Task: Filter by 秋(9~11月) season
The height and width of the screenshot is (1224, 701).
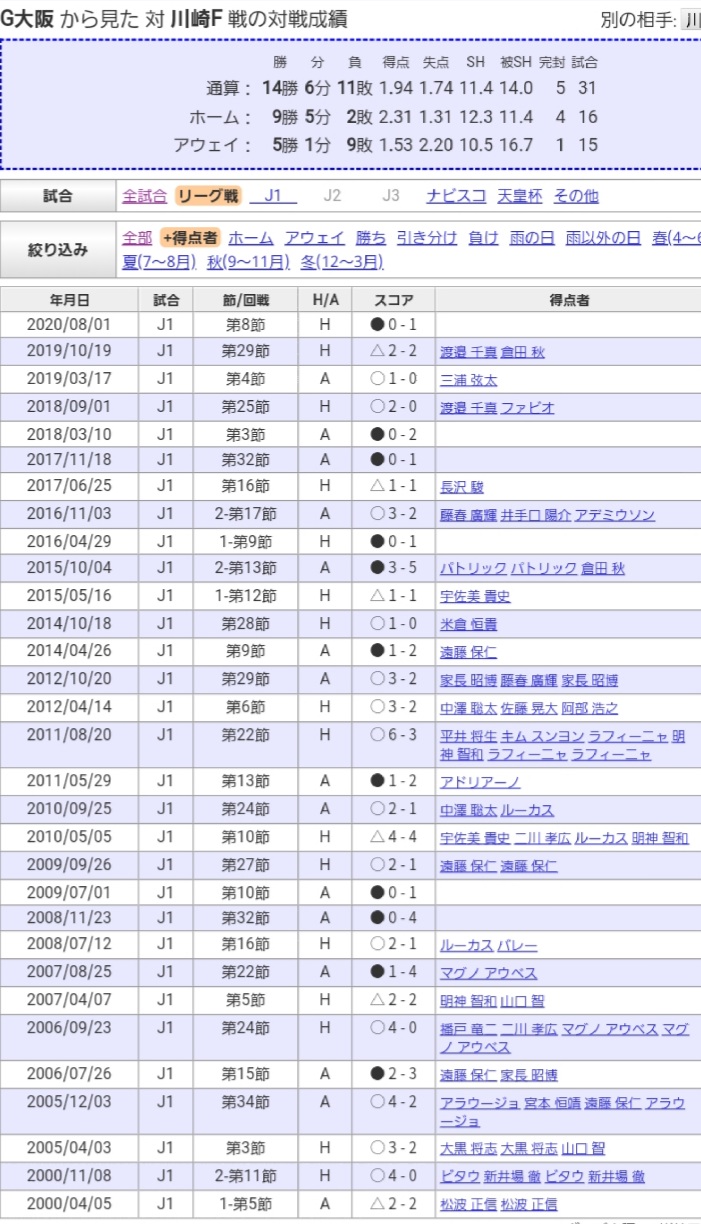Action: [x=248, y=262]
